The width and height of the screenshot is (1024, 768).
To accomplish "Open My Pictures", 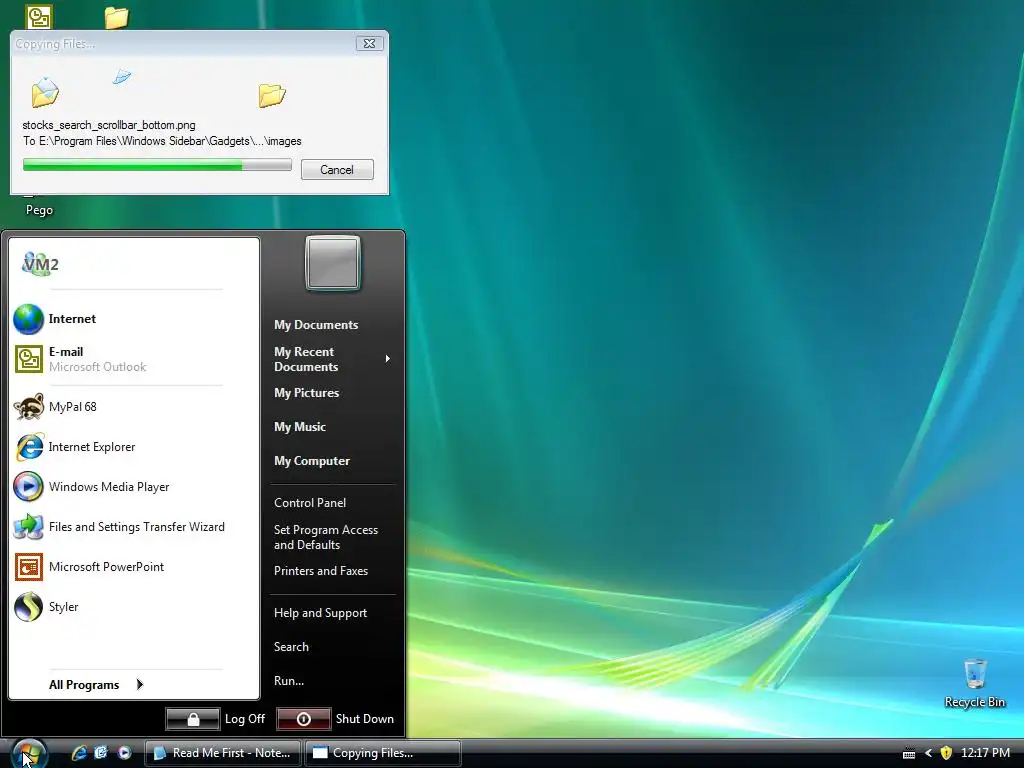I will 306,392.
